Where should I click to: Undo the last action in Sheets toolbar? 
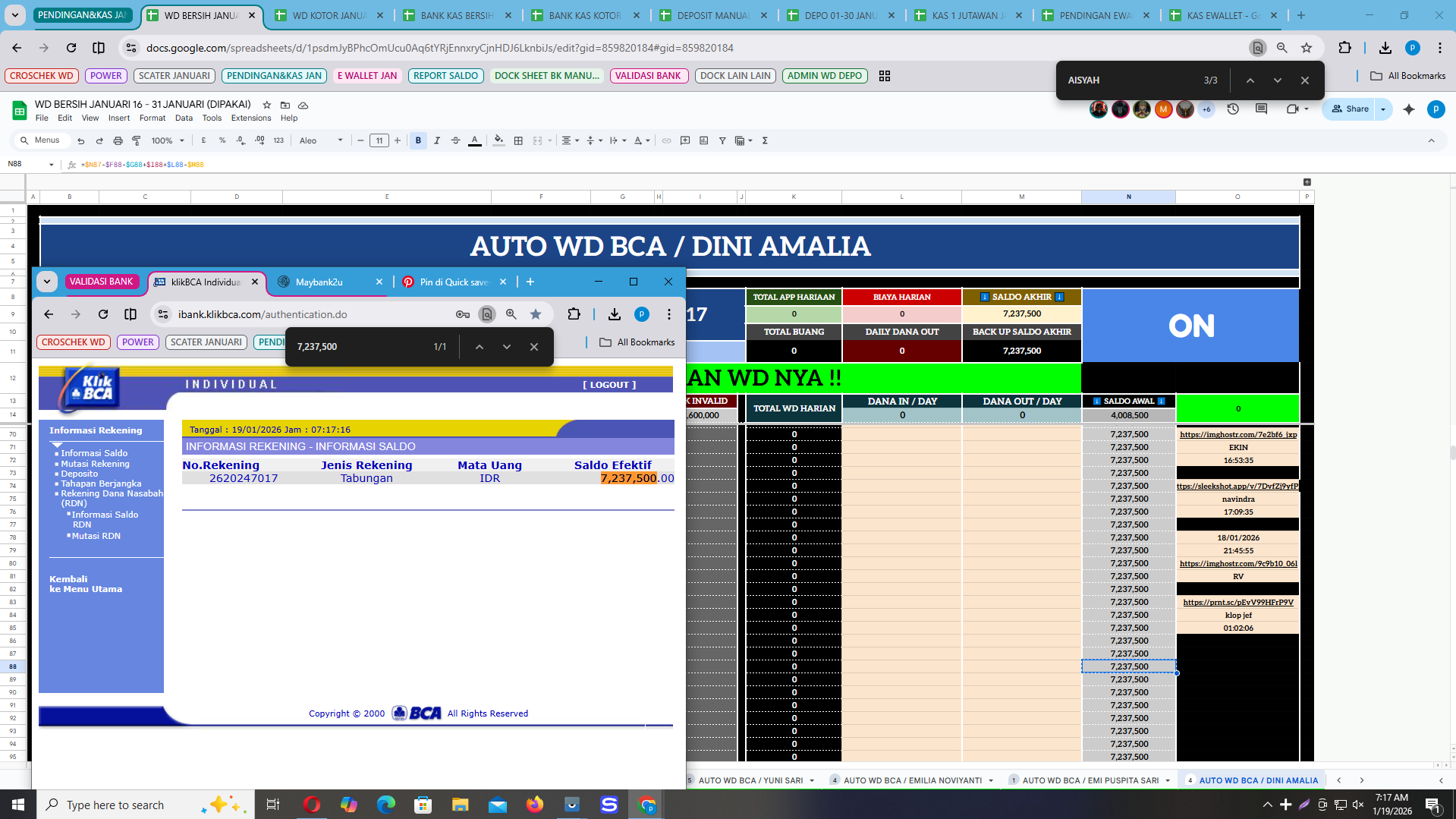[80, 140]
